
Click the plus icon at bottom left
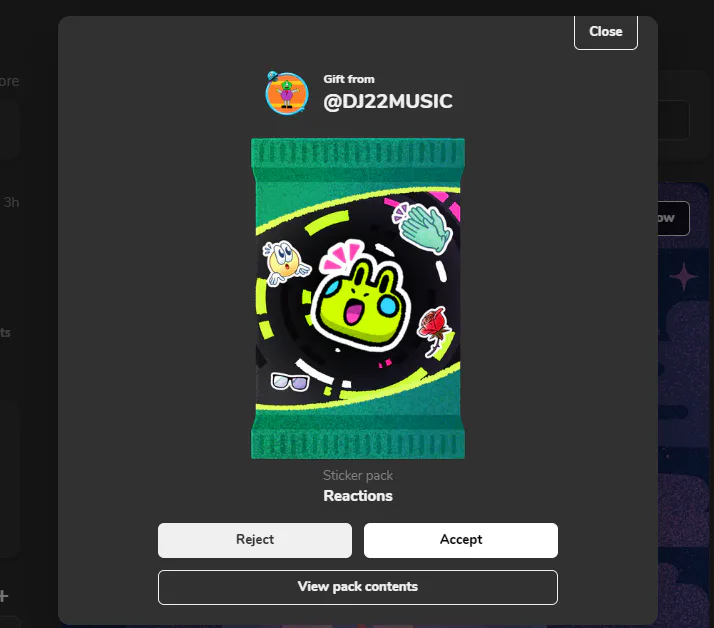(x=4, y=596)
